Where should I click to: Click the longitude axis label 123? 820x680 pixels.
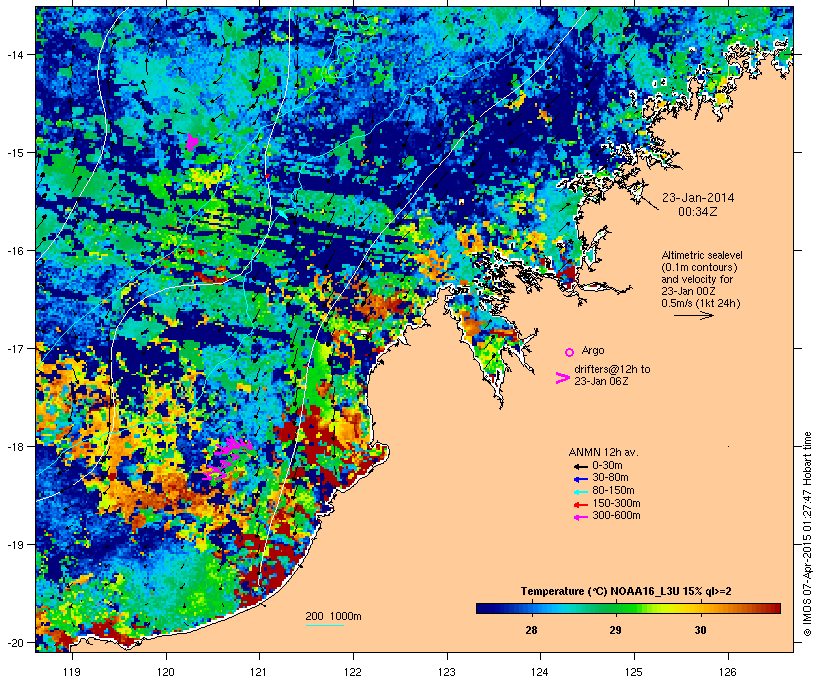point(447,672)
